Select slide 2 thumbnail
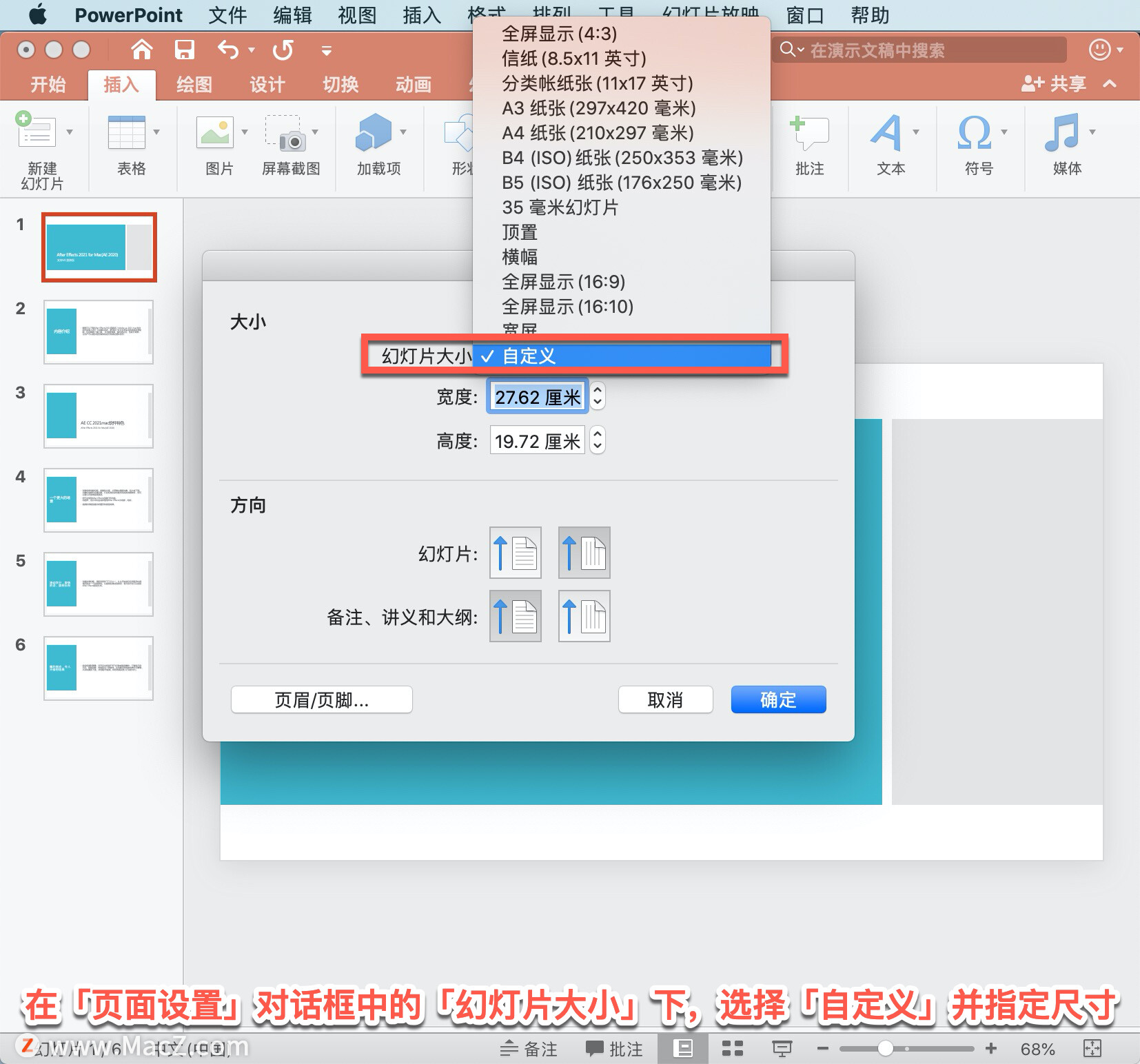Image resolution: width=1140 pixels, height=1064 pixels. 99,331
